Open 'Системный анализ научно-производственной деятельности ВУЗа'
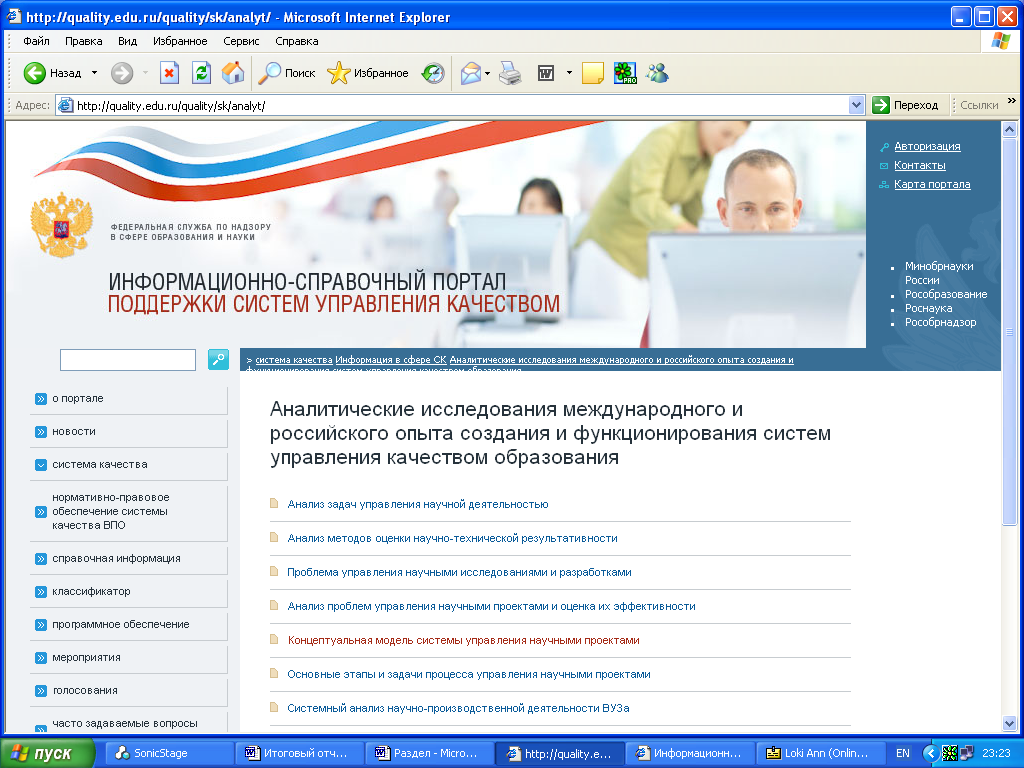 pos(458,708)
